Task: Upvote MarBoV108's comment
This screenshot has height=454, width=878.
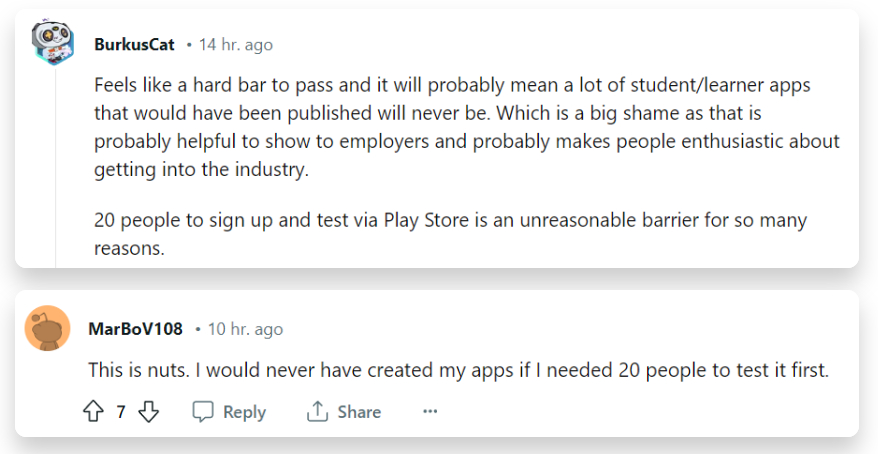Action: (95, 412)
